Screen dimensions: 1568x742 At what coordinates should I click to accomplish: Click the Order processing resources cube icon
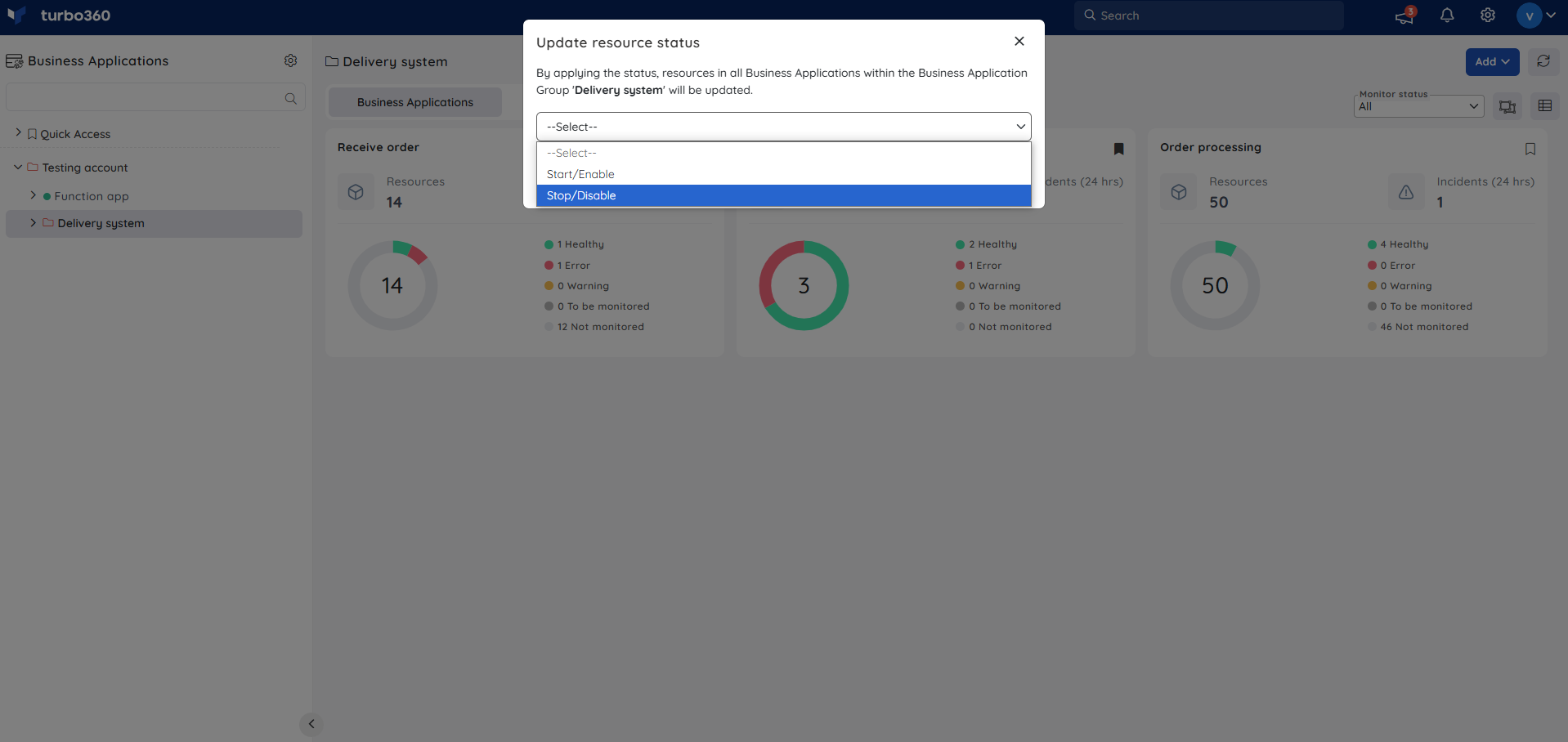click(1179, 192)
